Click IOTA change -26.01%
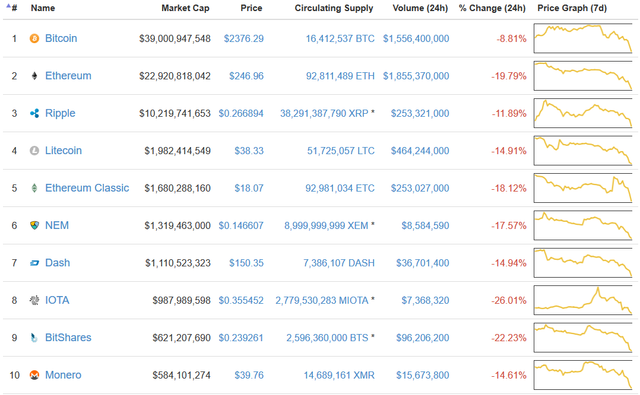The height and width of the screenshot is (395, 640). point(509,301)
